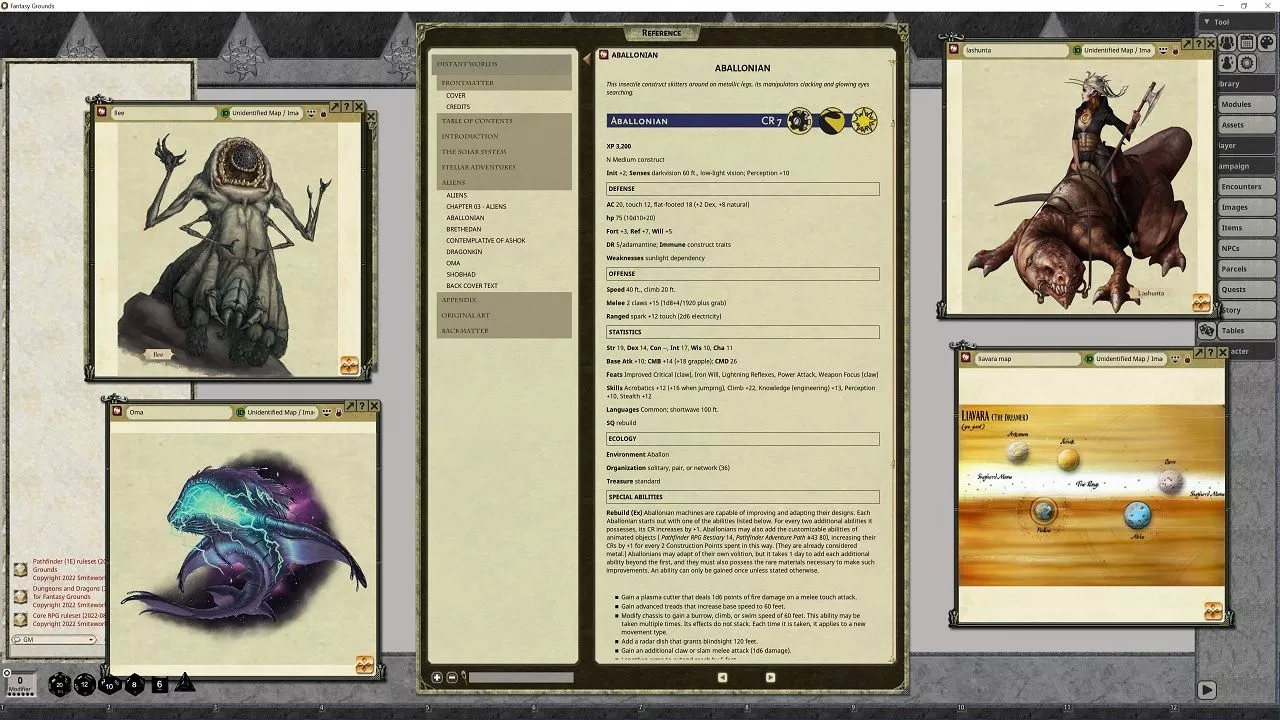
Task: Open image toolbar button in Oma window
Action: 365,664
